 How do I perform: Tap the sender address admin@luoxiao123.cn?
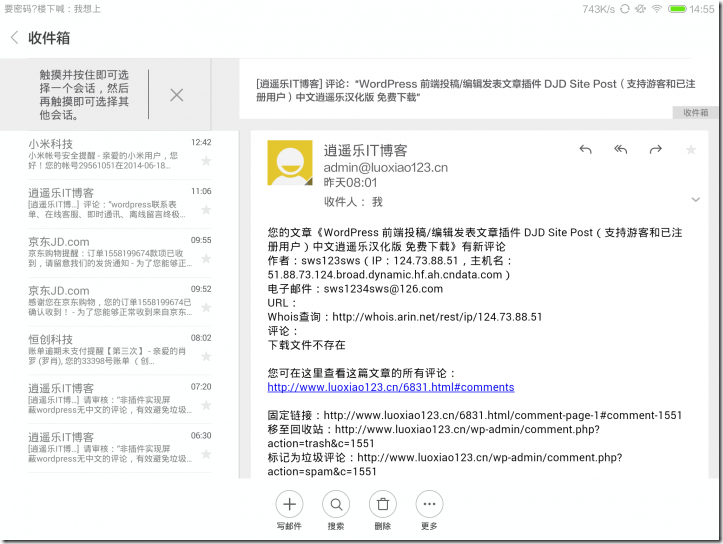pyautogui.click(x=385, y=167)
